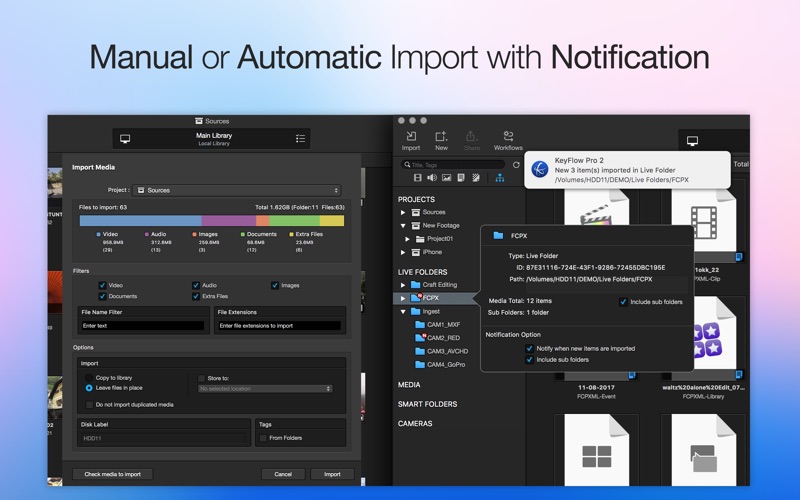The image size is (800, 500).
Task: Expand the Sources project
Action: click(403, 212)
